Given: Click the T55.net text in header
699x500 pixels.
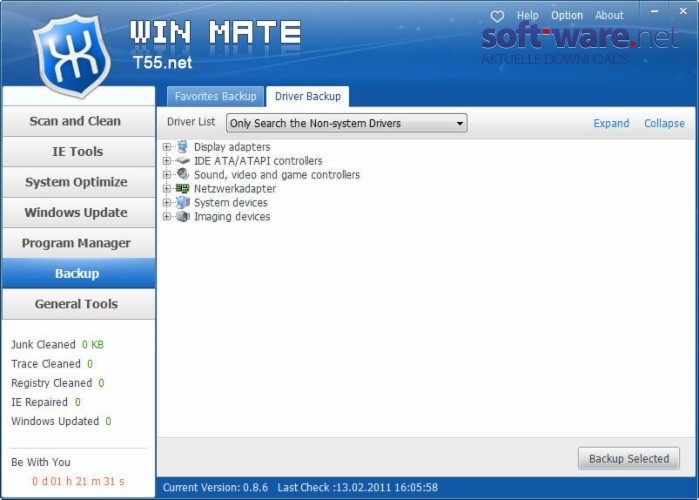Looking at the screenshot, I should tap(162, 62).
